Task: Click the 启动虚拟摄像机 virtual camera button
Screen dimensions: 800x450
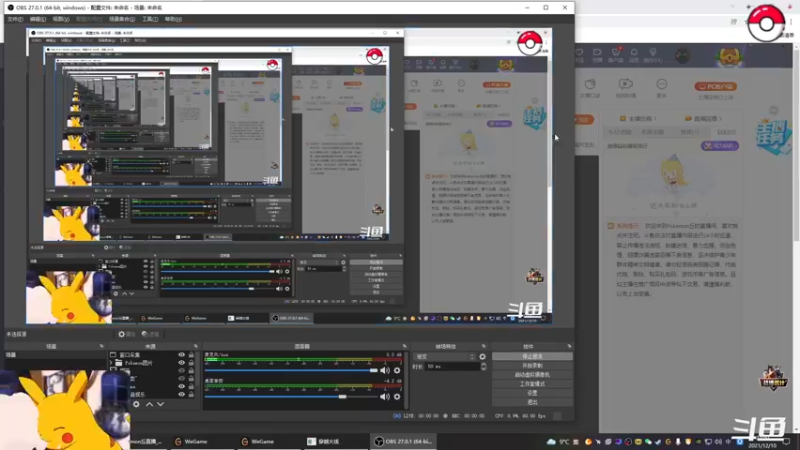Action: [532, 375]
